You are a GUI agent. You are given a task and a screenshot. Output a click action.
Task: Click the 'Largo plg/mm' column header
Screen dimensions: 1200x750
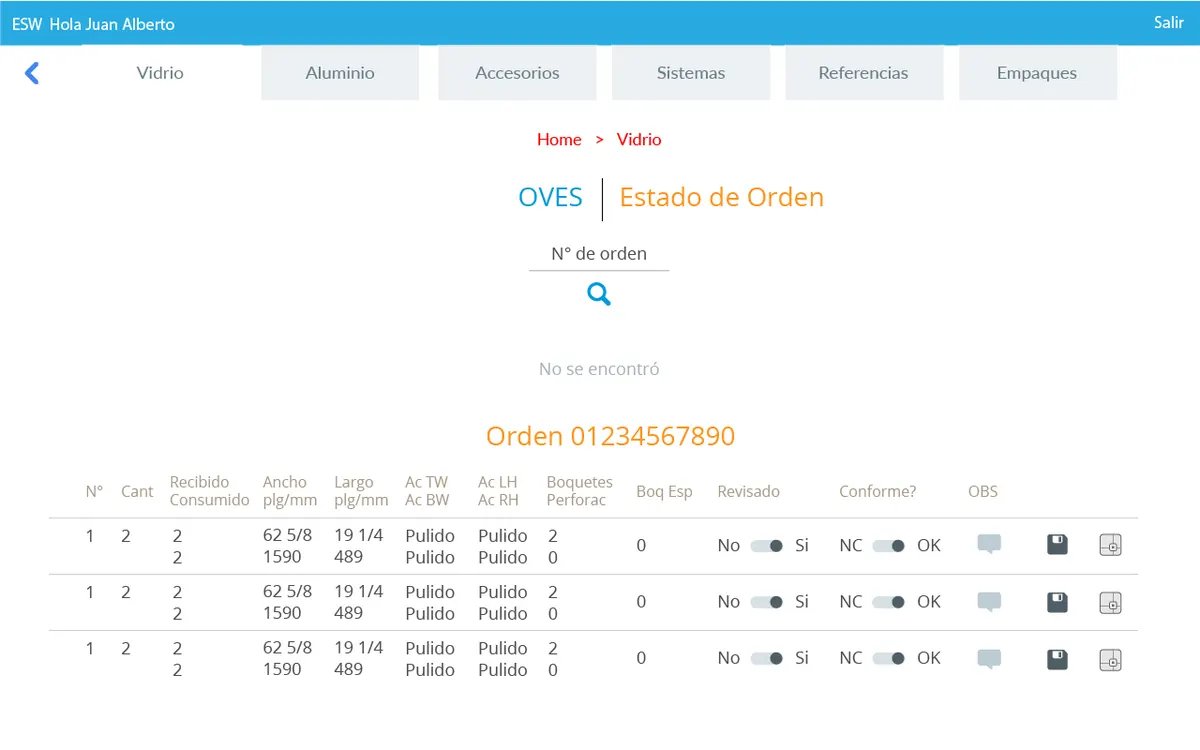click(361, 491)
